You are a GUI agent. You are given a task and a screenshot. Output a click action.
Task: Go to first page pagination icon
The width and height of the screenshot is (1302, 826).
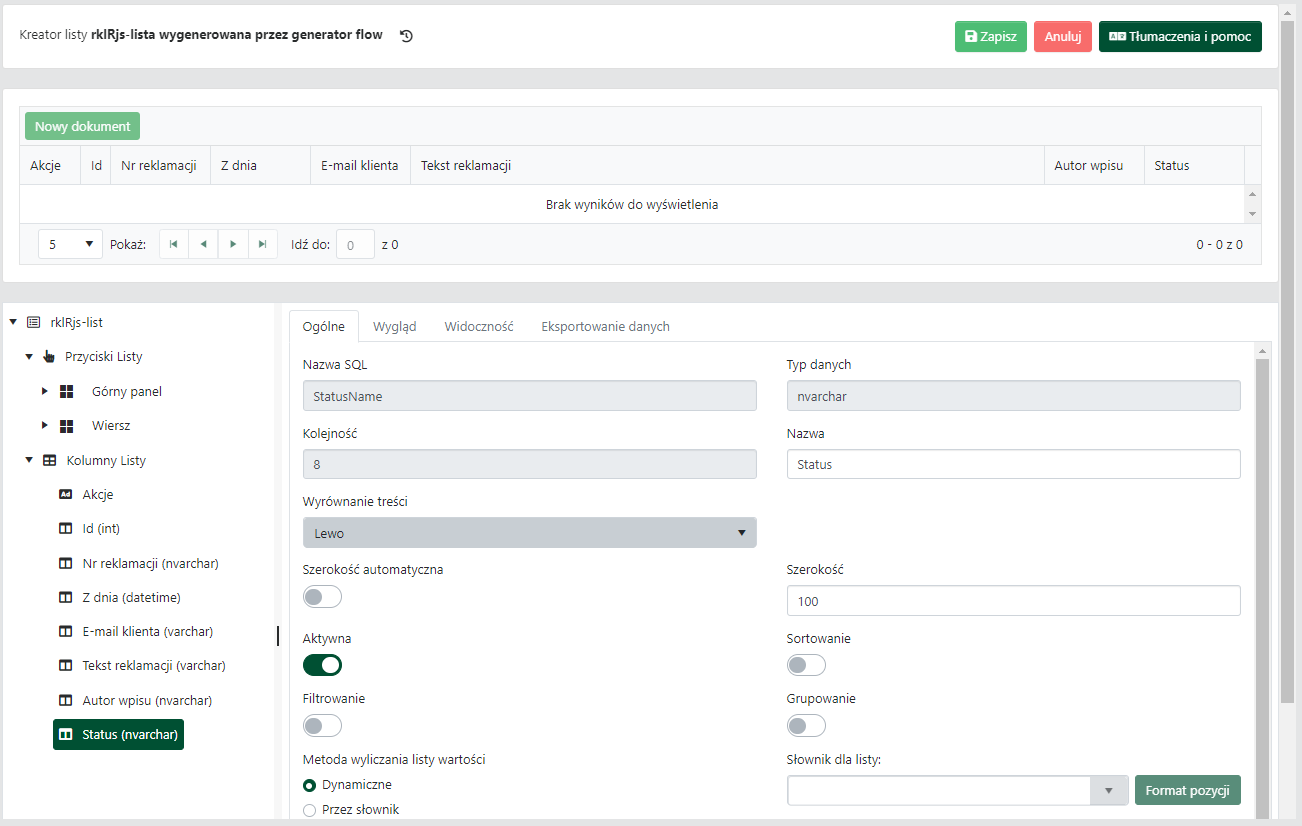click(174, 244)
